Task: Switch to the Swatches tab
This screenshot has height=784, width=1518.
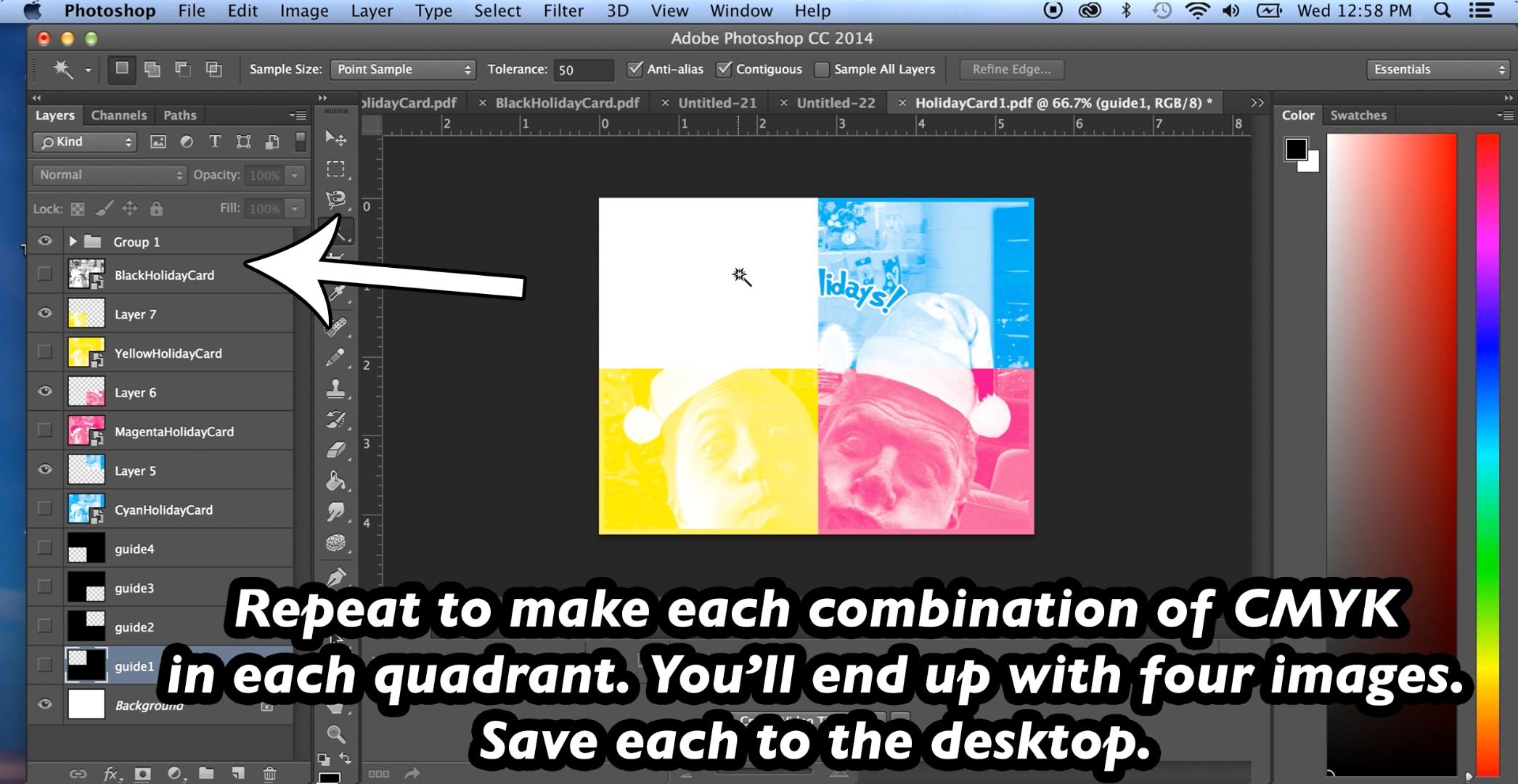Action: pos(1358,115)
